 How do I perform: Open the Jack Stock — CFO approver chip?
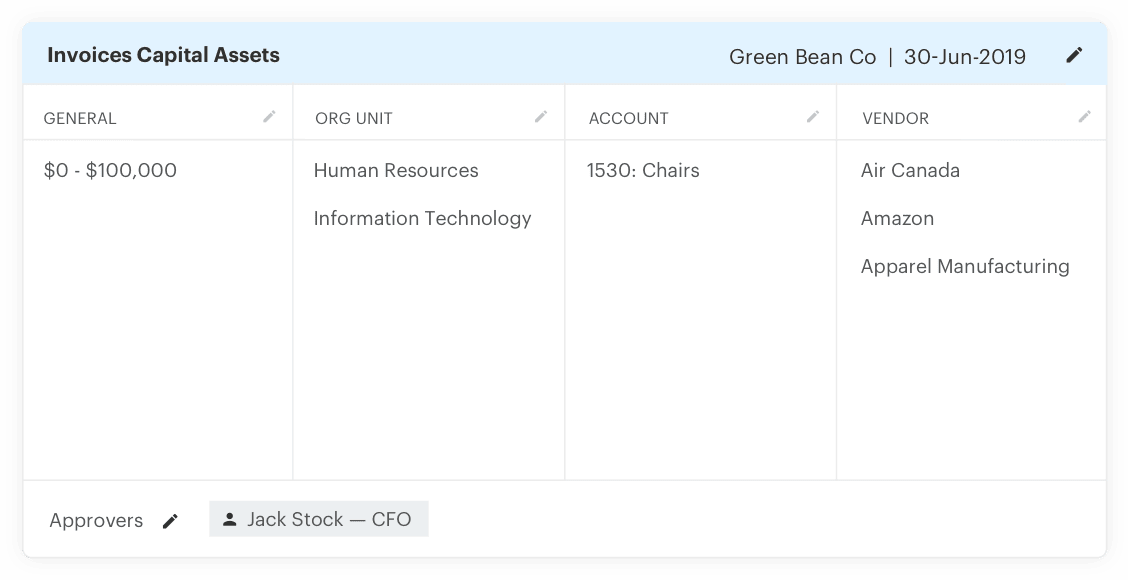tap(318, 518)
